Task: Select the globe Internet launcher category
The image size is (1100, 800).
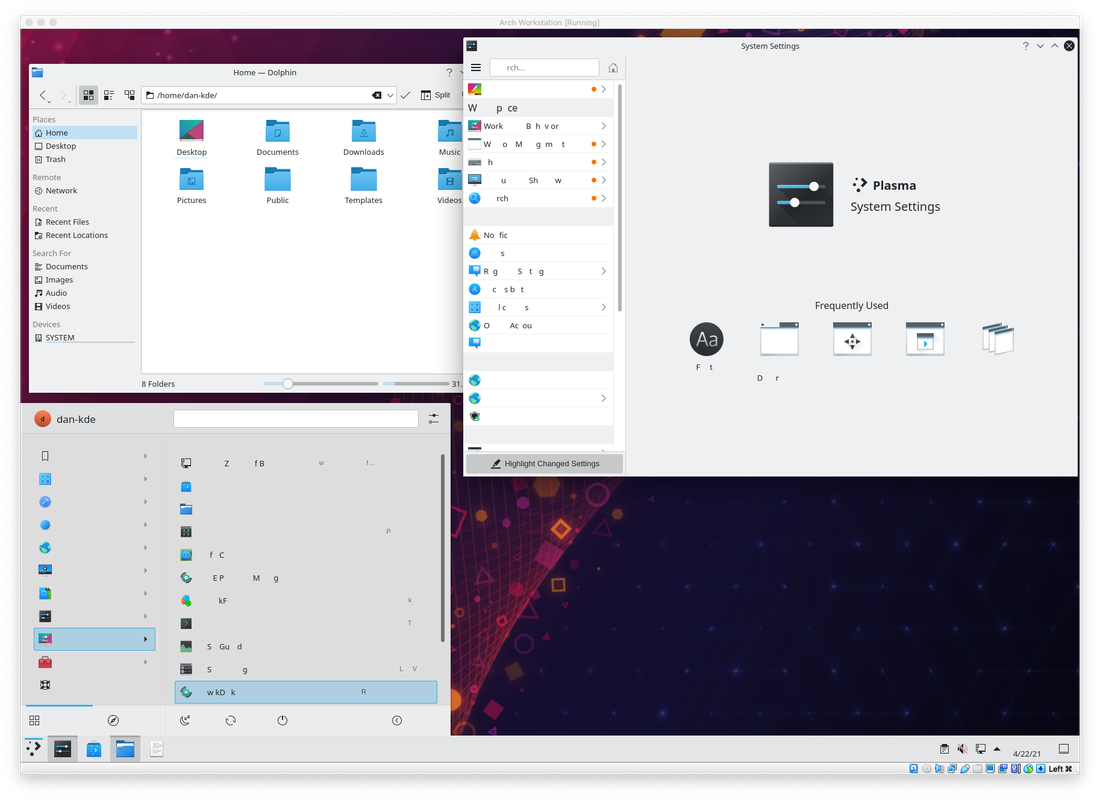Action: click(x=94, y=548)
